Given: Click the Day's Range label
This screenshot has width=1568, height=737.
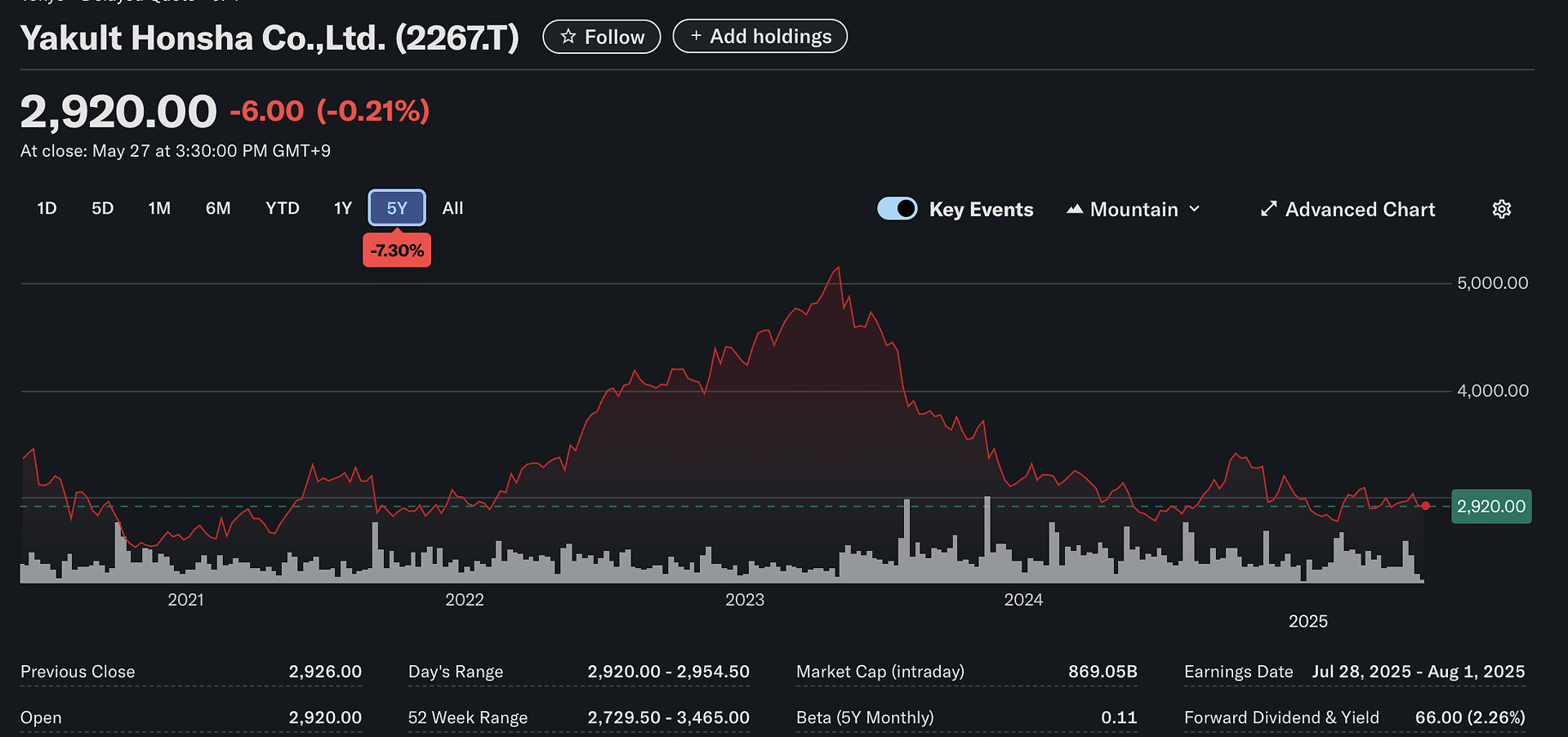Looking at the screenshot, I should pos(456,672).
